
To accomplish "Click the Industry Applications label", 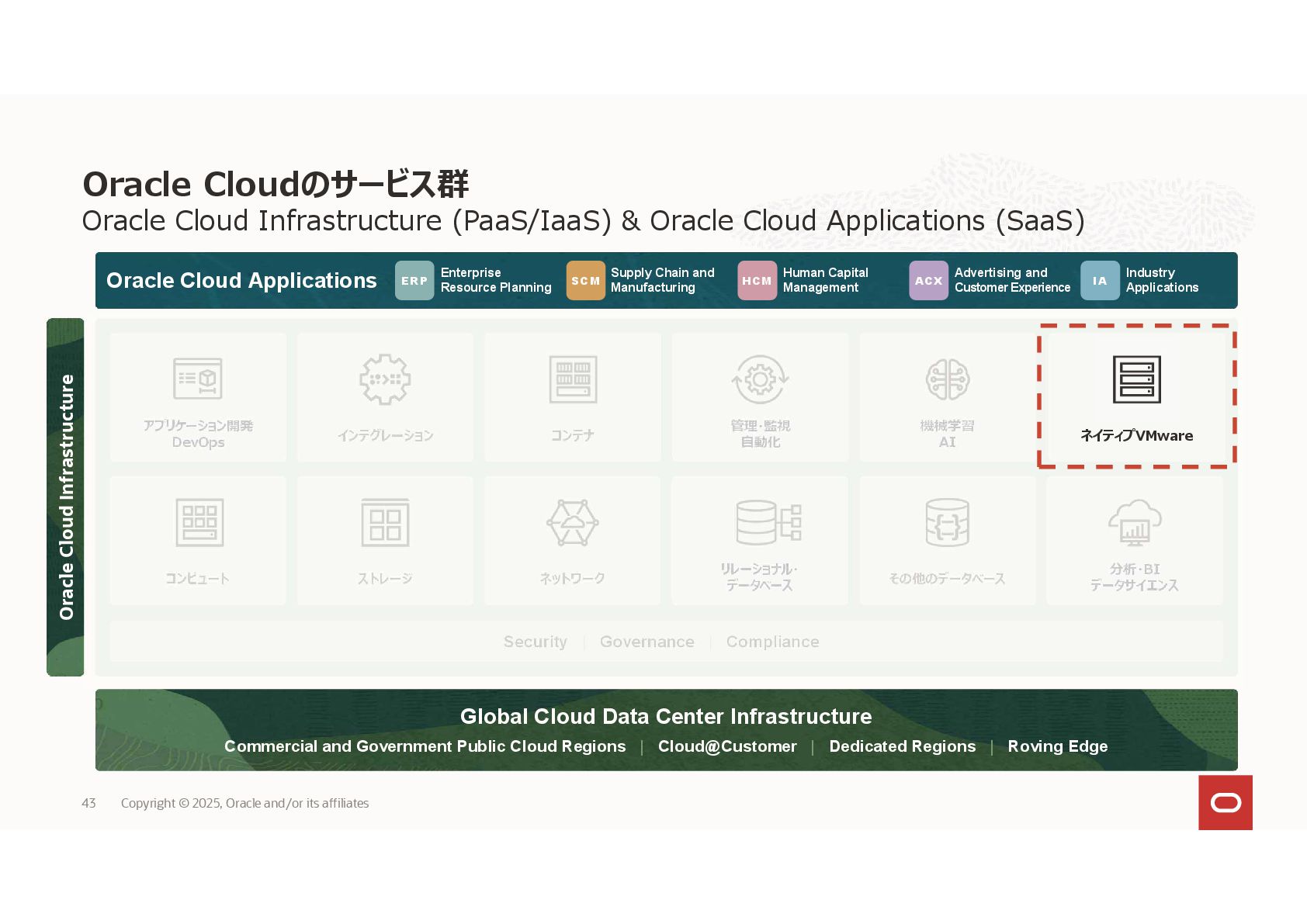I will pos(1162,280).
